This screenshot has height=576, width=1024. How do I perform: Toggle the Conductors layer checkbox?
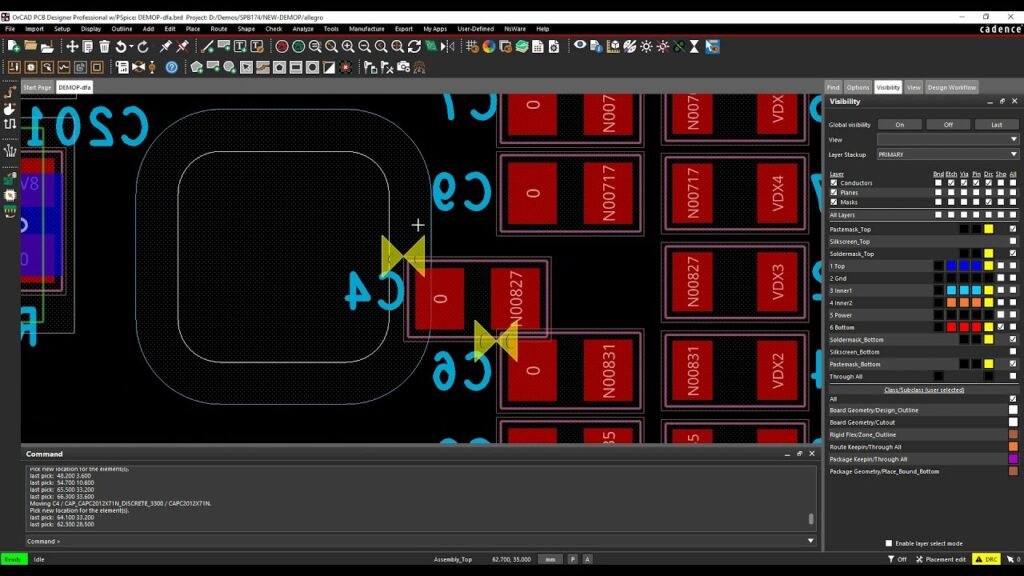point(834,183)
